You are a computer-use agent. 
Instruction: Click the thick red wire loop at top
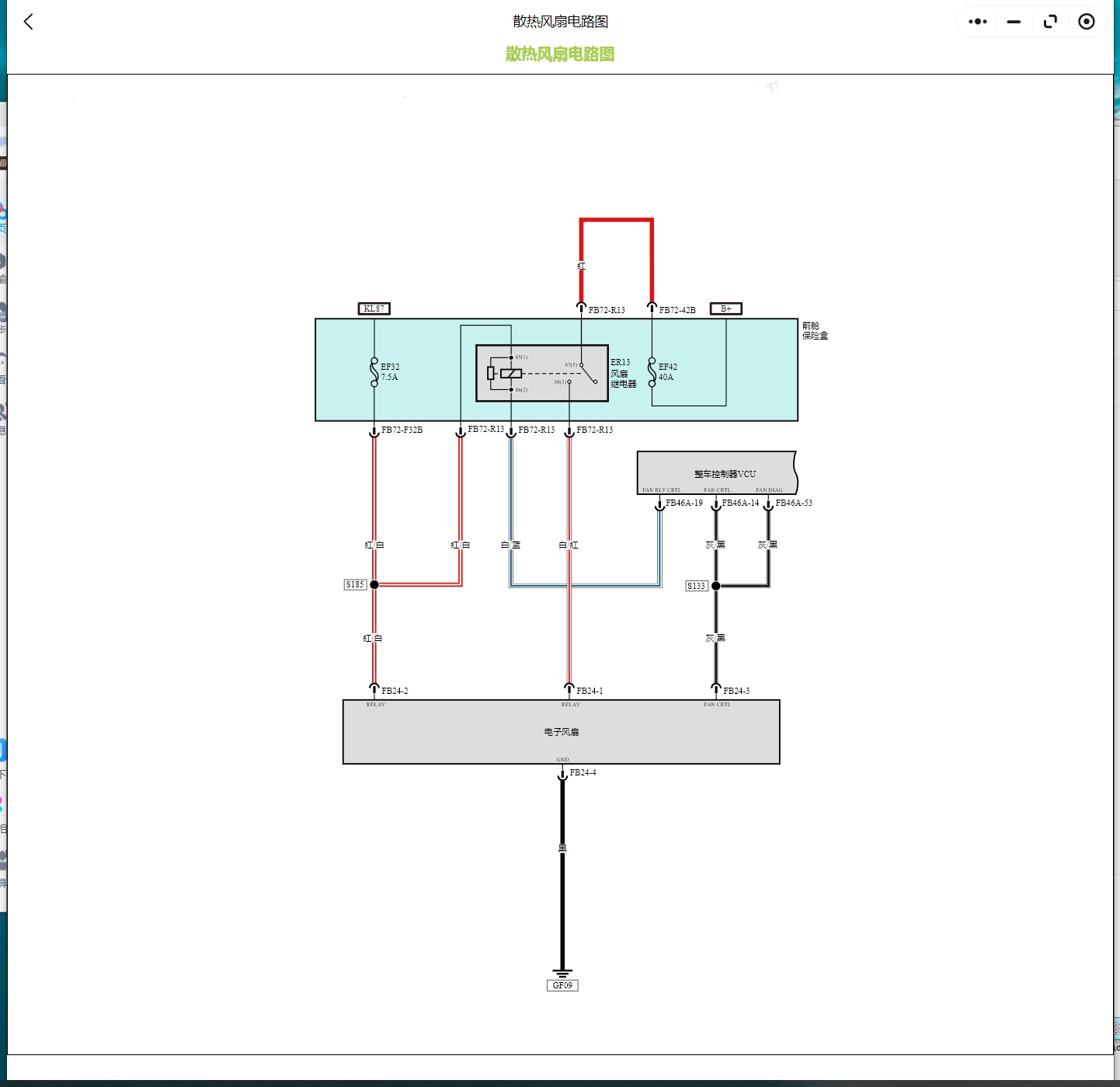(616, 221)
